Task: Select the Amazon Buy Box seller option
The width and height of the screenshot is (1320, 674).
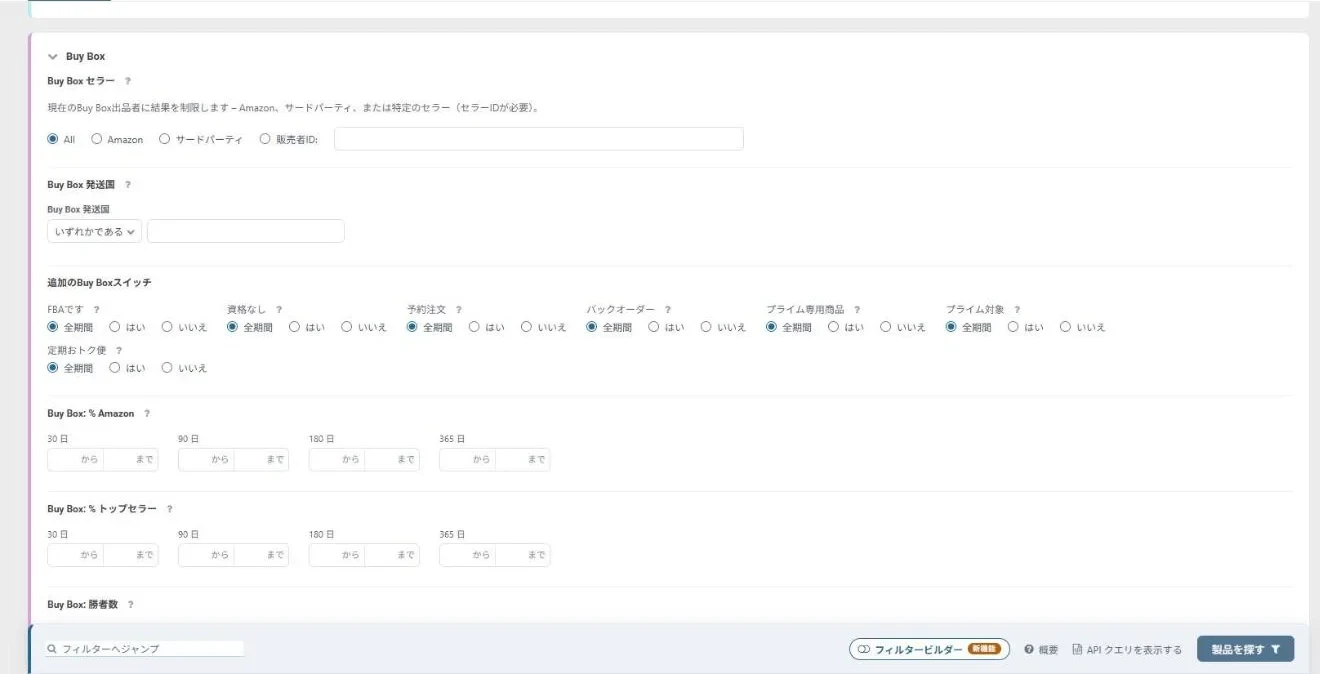Action: pos(97,140)
